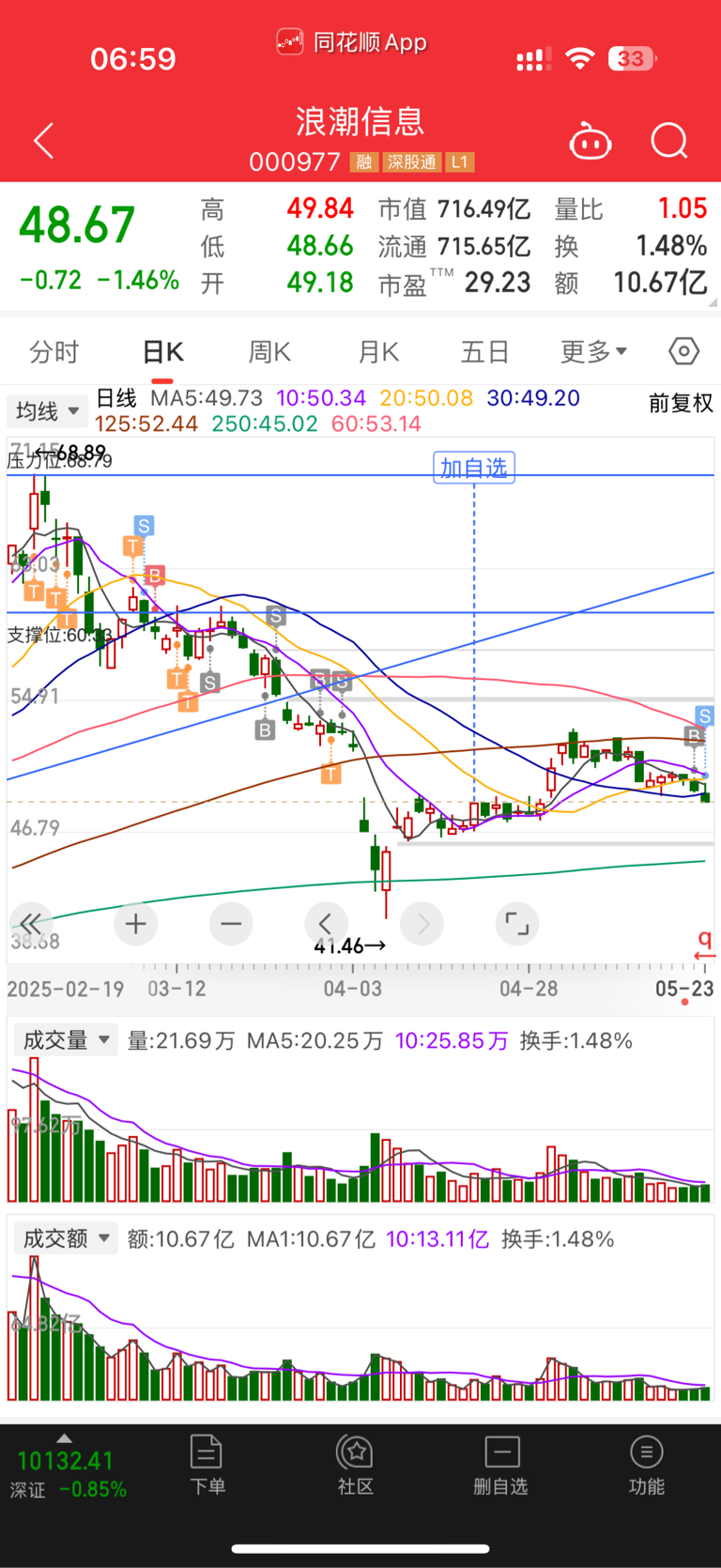721x1568 pixels.
Task: Zoom in the chart with plus button
Action: pos(135,924)
